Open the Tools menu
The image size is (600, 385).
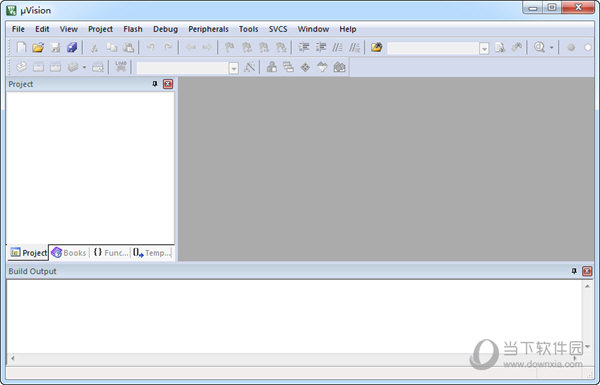pyautogui.click(x=248, y=29)
